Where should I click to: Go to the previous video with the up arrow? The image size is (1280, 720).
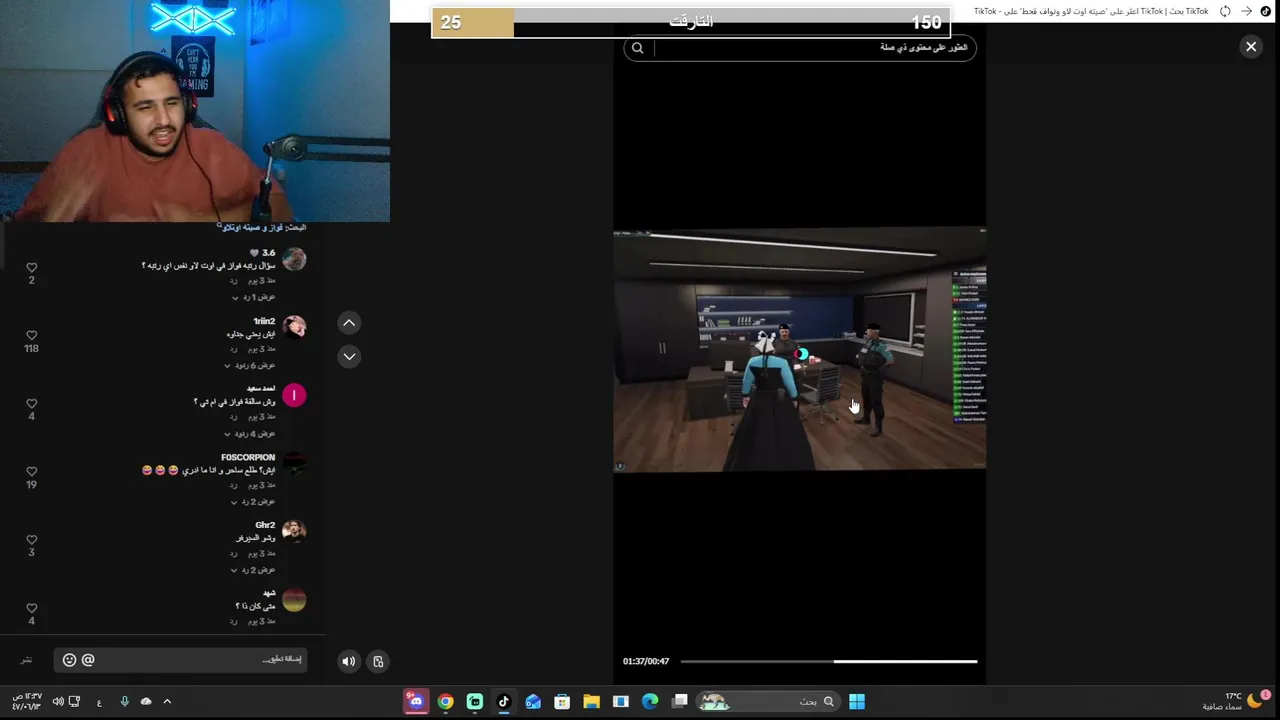(x=349, y=323)
